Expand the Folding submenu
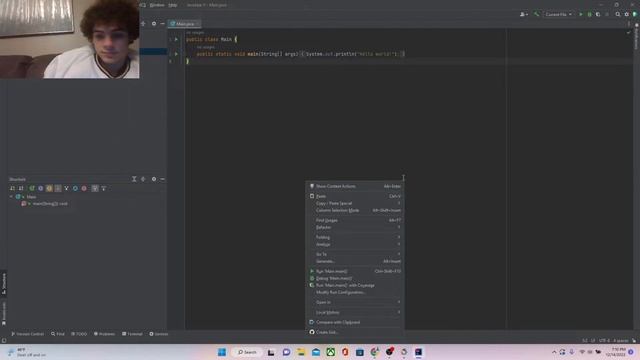Viewport: 640px width, 360px height. [355, 237]
